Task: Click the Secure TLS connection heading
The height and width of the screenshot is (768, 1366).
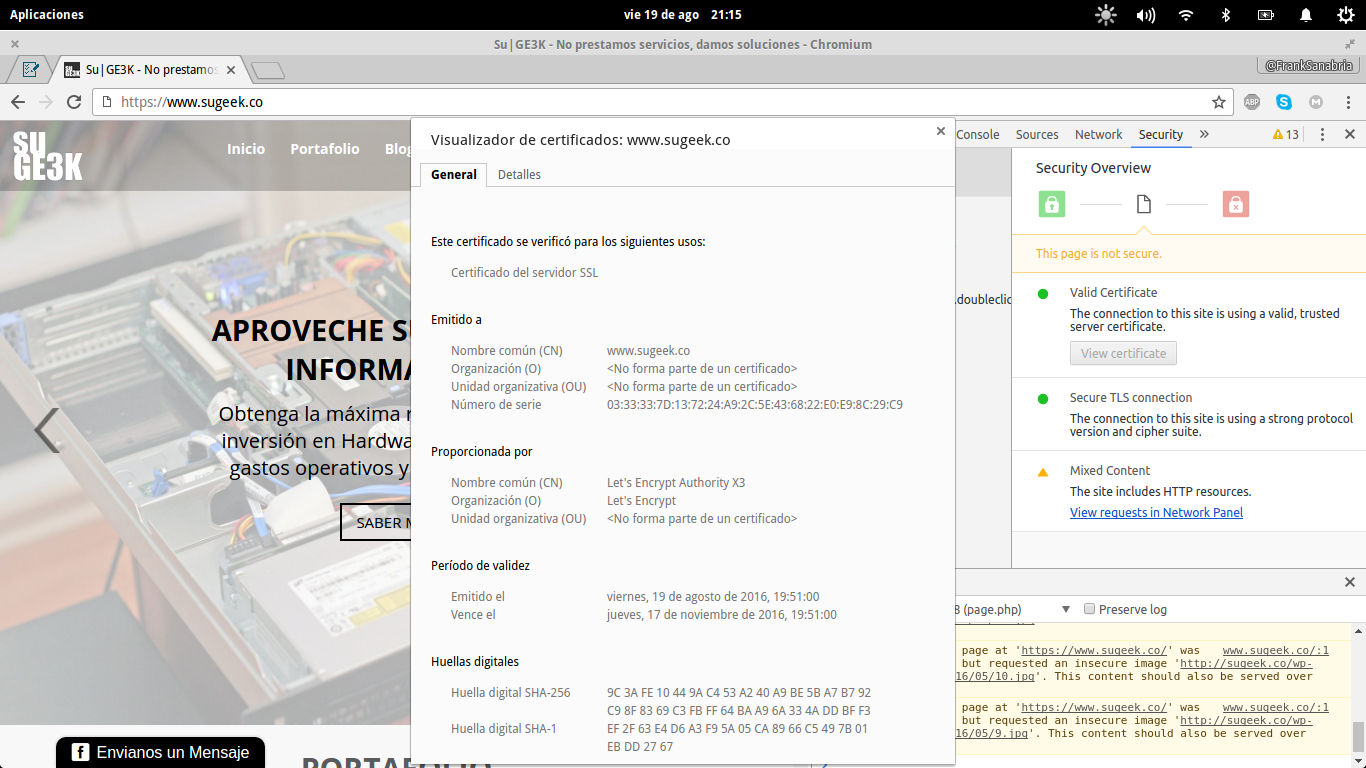Action: (x=1131, y=397)
